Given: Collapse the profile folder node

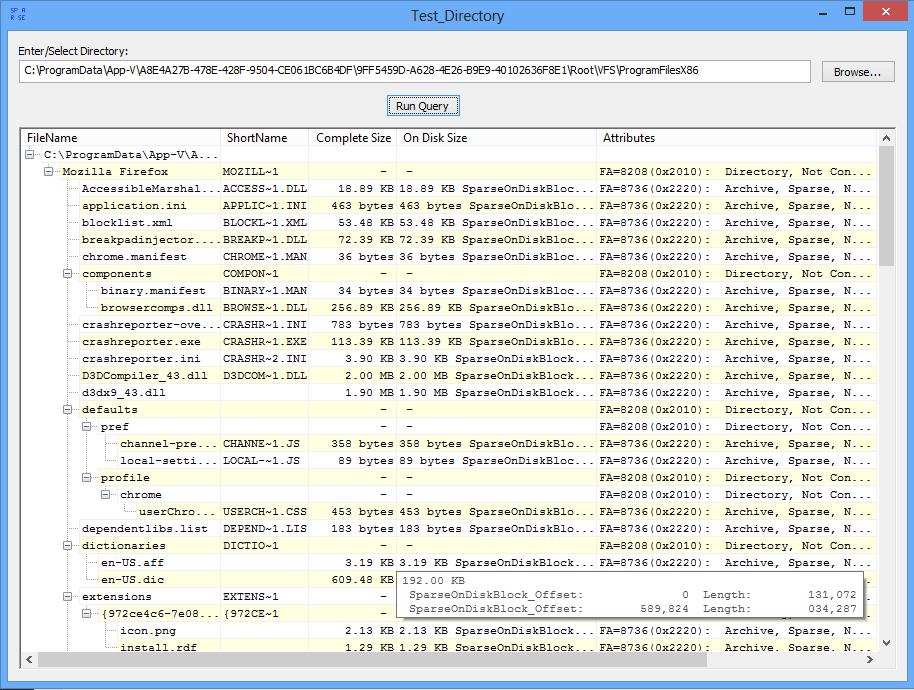Looking at the screenshot, I should pos(86,477).
